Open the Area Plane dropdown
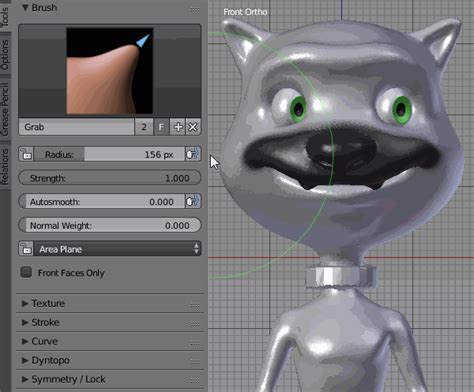The image size is (474, 392). pyautogui.click(x=117, y=249)
